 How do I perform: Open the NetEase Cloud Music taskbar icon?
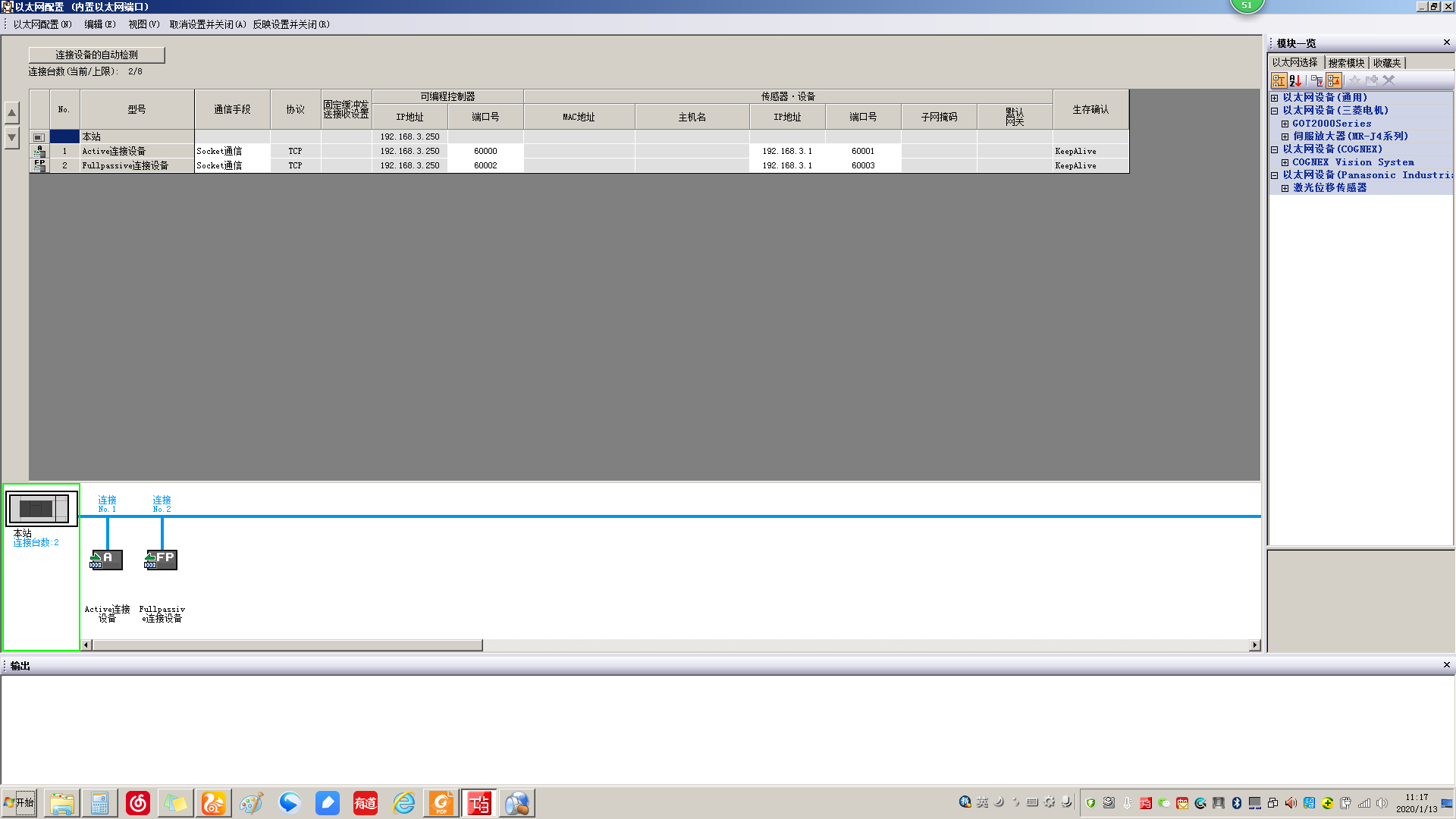point(138,803)
